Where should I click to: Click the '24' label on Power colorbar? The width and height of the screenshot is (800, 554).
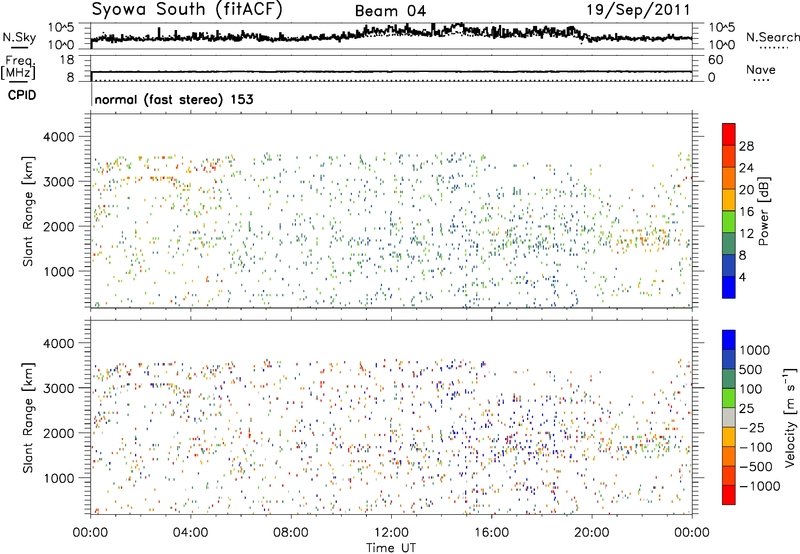tap(746, 168)
